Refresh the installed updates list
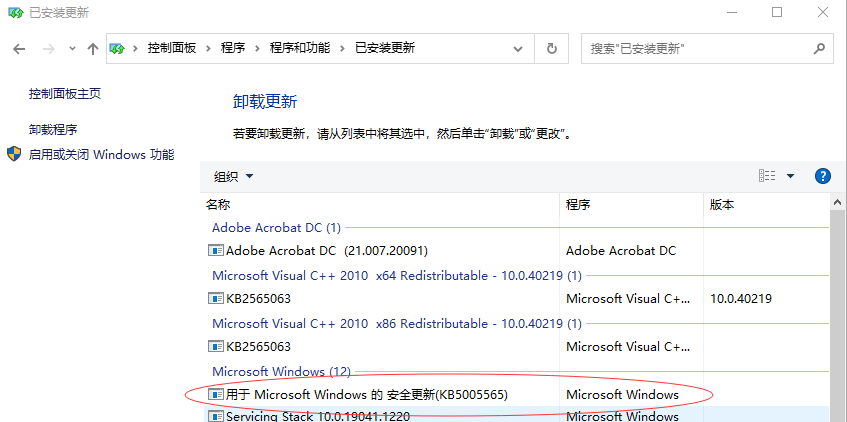This screenshot has height=422, width=847. (x=551, y=48)
